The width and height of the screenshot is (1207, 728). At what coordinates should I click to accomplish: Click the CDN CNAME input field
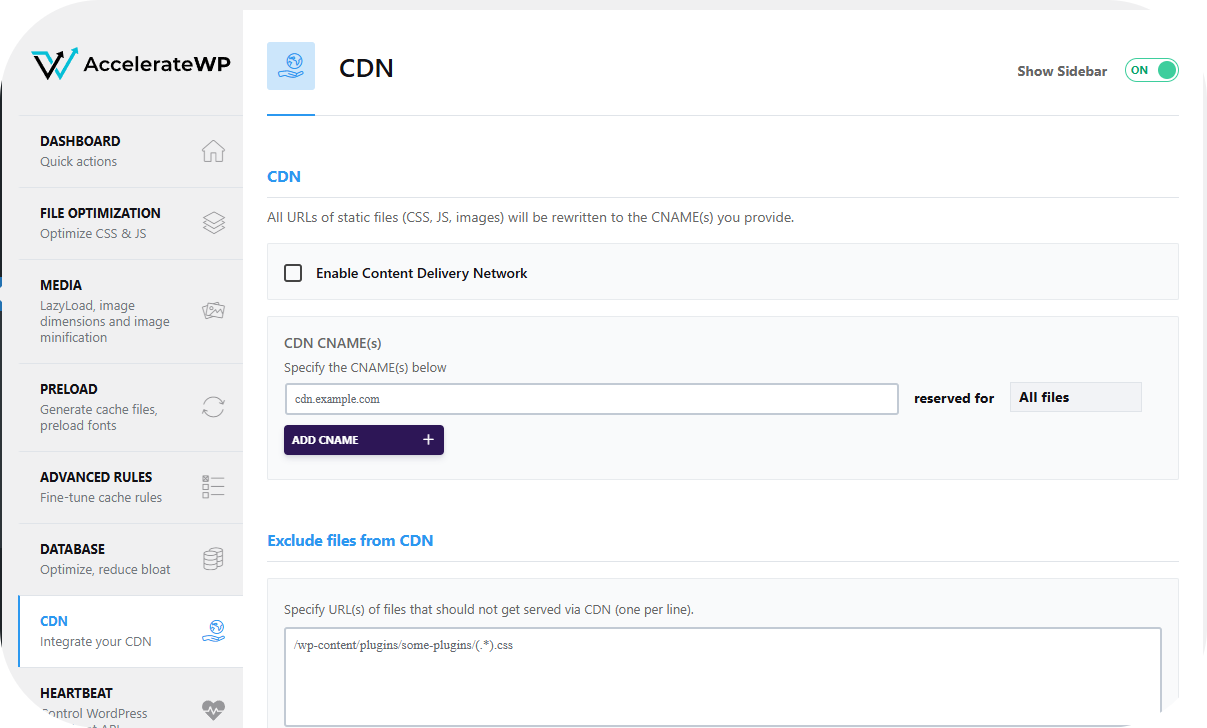(592, 399)
